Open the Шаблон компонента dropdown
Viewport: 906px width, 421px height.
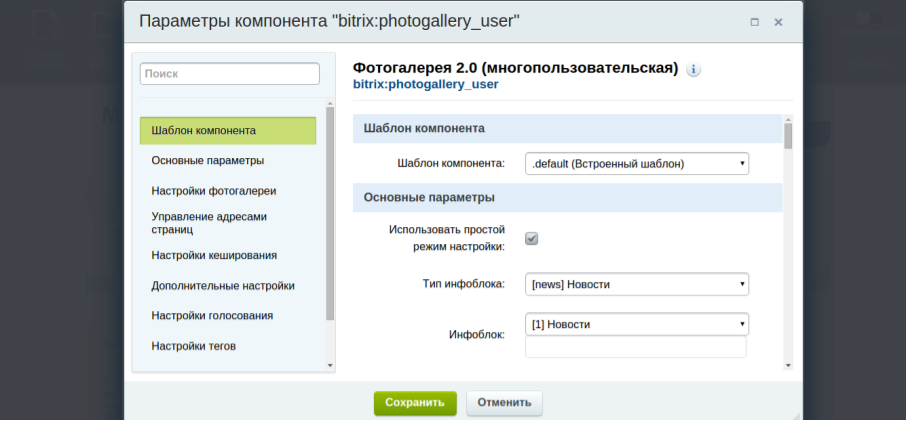(637, 163)
